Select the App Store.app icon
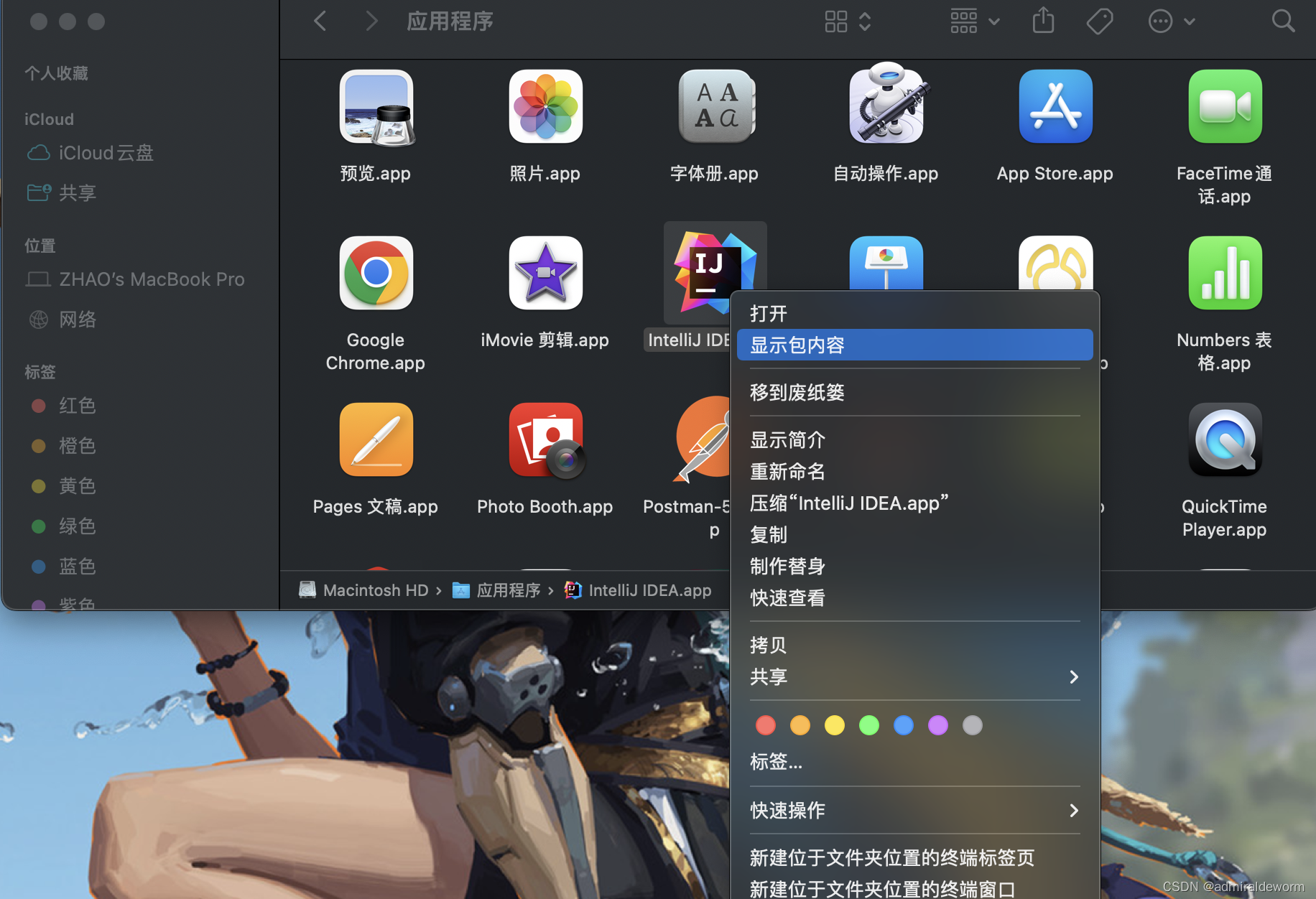1316x899 pixels. tap(1055, 107)
